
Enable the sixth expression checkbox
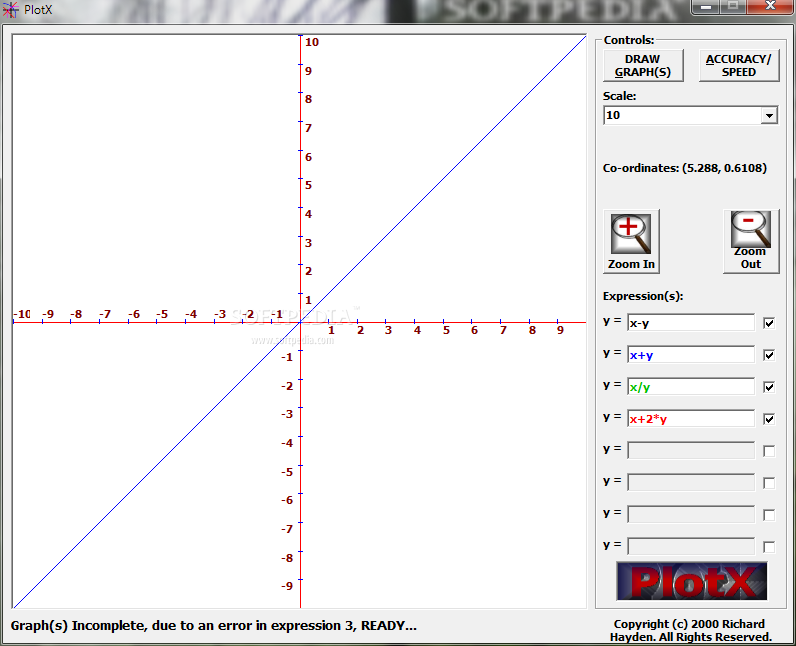pos(769,483)
